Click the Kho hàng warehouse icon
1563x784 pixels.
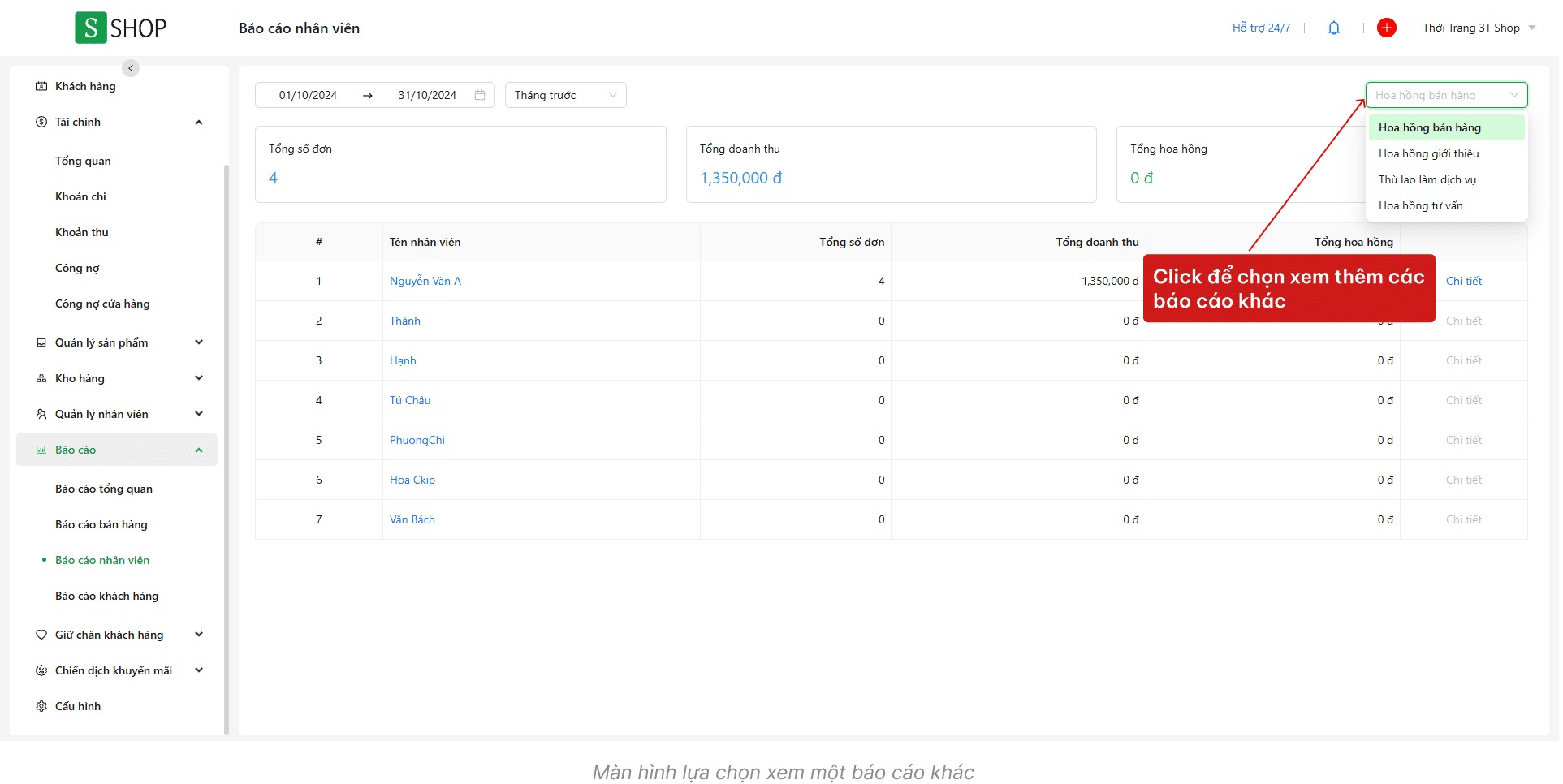click(41, 378)
